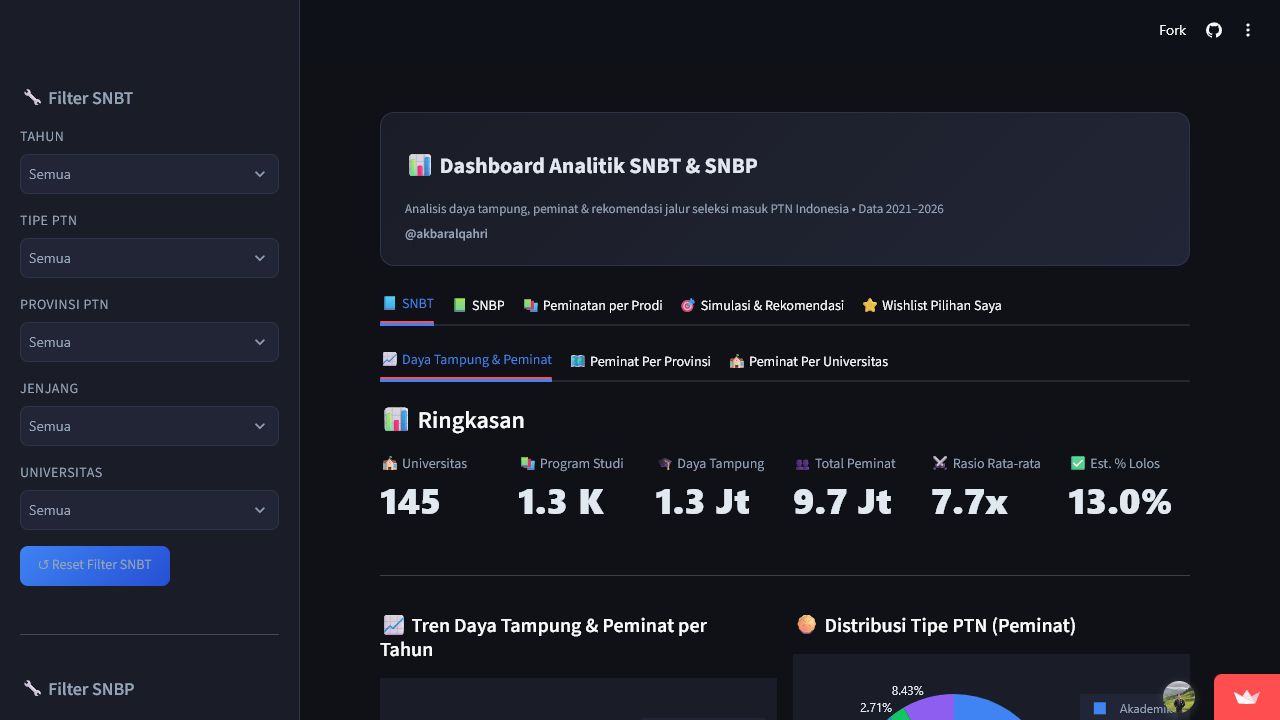Open the three-dot main menu
Viewport: 1280px width, 720px height.
[x=1248, y=30]
